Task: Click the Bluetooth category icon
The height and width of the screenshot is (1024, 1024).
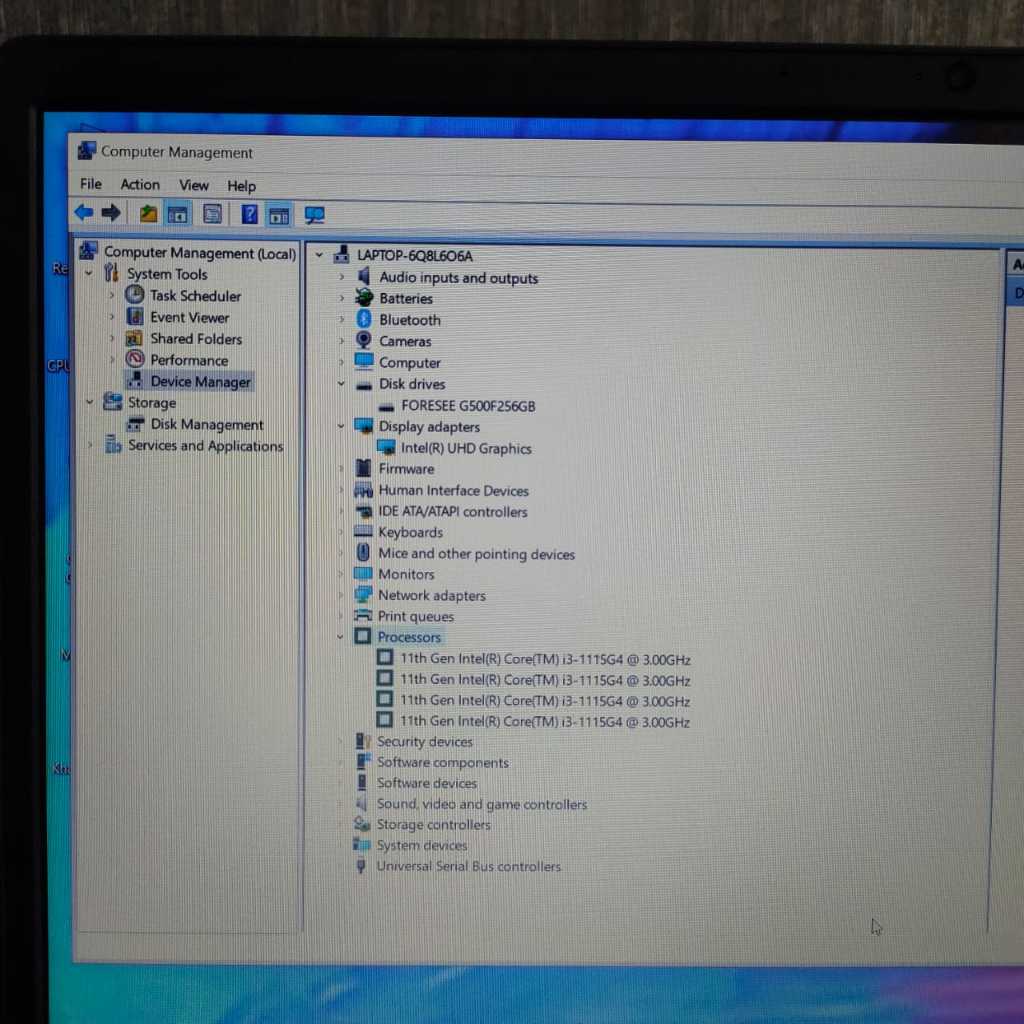Action: pos(364,319)
